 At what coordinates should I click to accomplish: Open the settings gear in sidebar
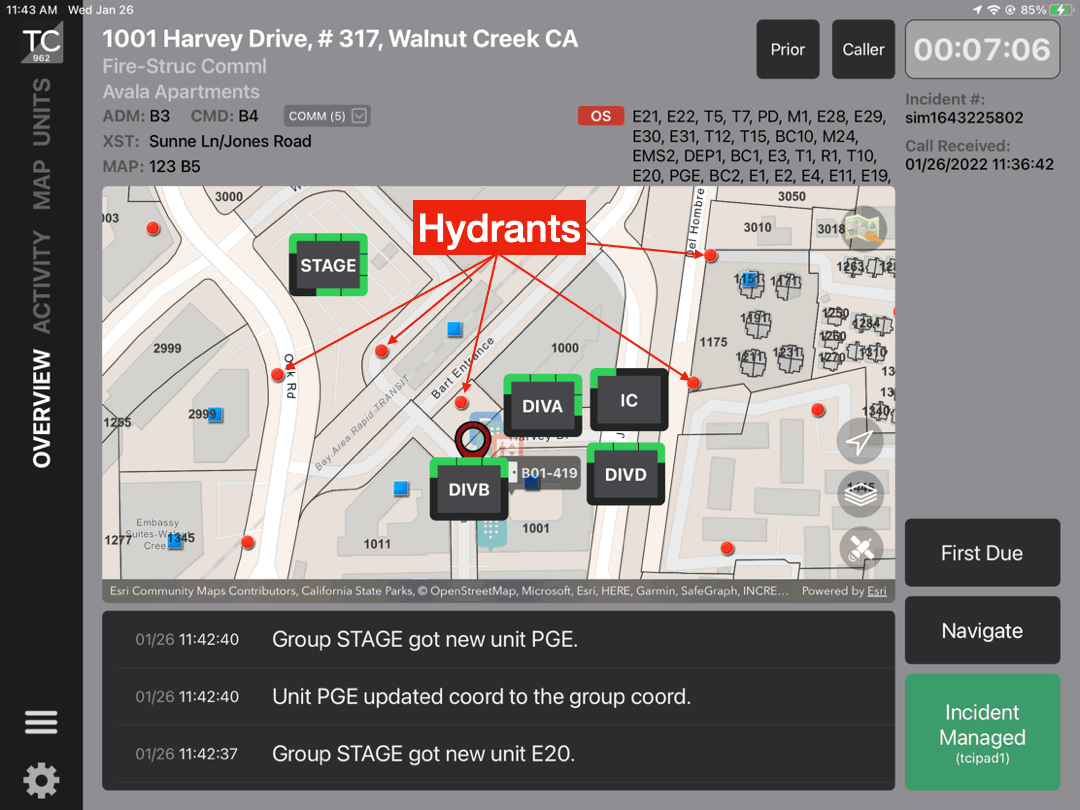[x=41, y=780]
